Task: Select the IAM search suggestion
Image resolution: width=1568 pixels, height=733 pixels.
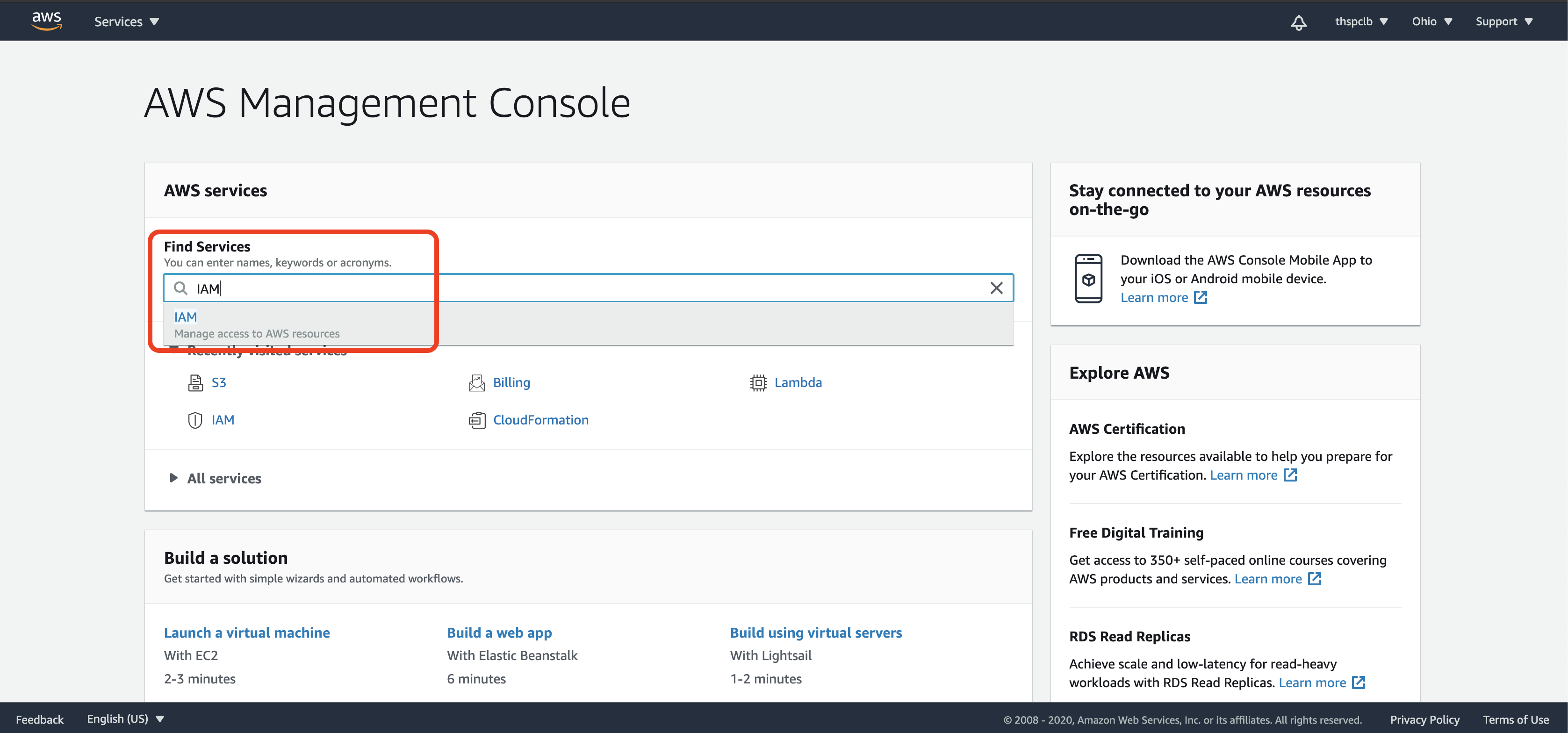Action: pos(588,324)
